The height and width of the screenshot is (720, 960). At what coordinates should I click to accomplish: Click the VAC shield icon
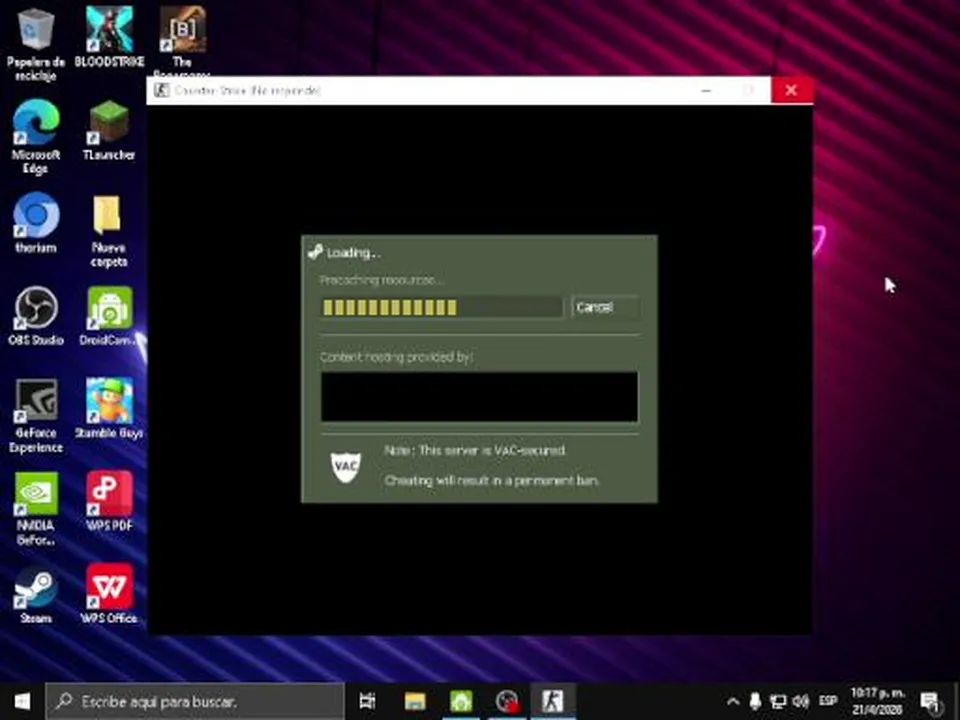coord(346,467)
